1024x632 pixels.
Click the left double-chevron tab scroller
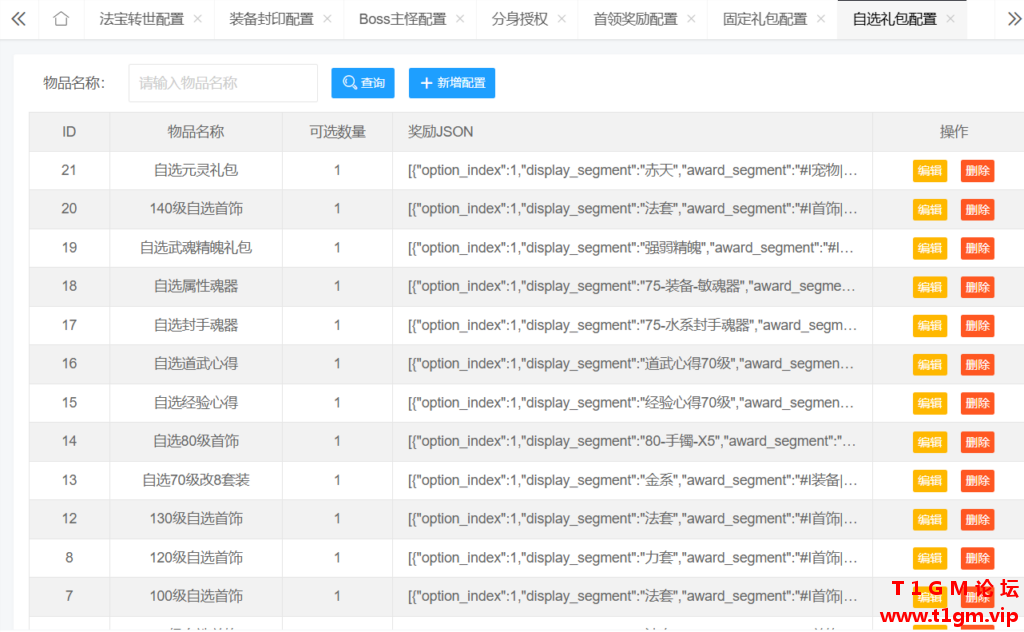click(x=18, y=19)
